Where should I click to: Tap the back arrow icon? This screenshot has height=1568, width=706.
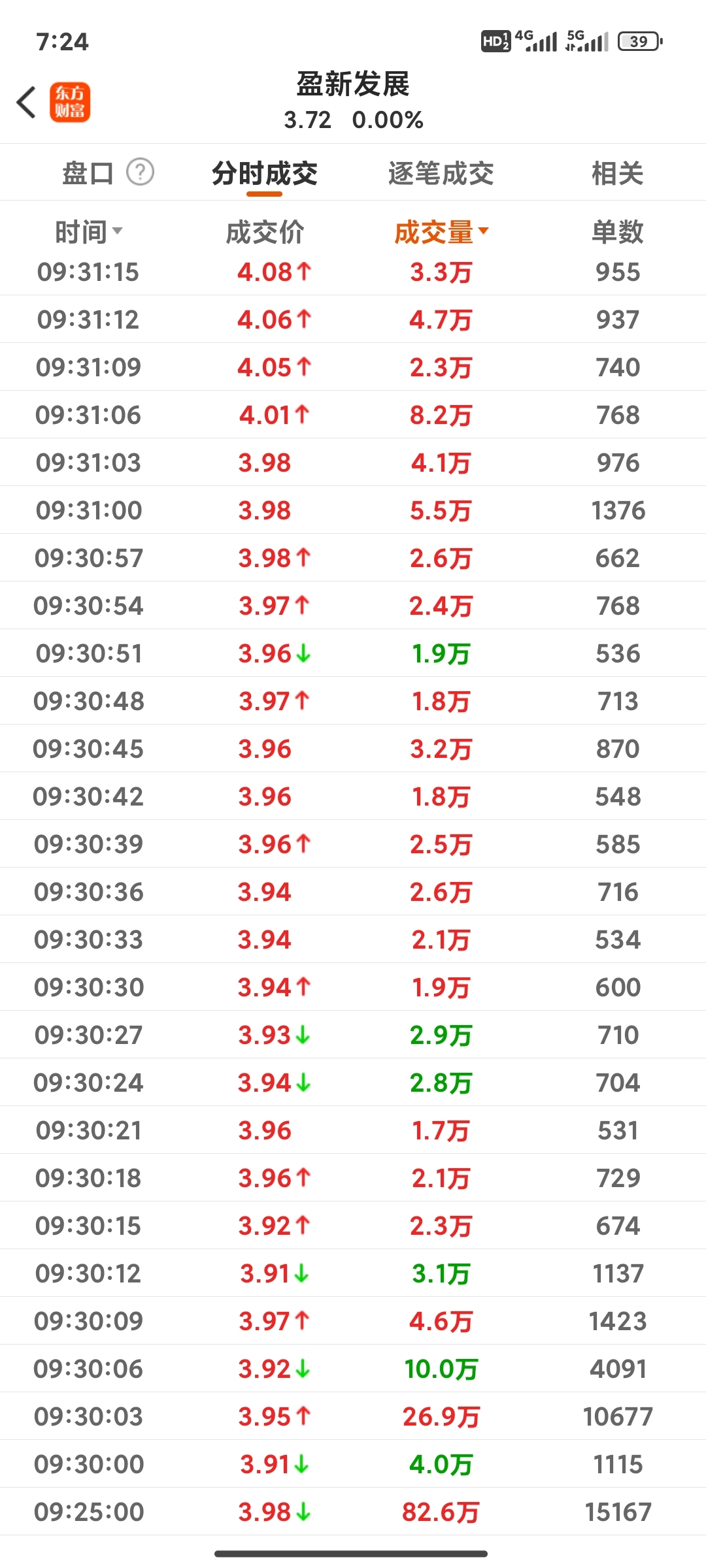26,103
